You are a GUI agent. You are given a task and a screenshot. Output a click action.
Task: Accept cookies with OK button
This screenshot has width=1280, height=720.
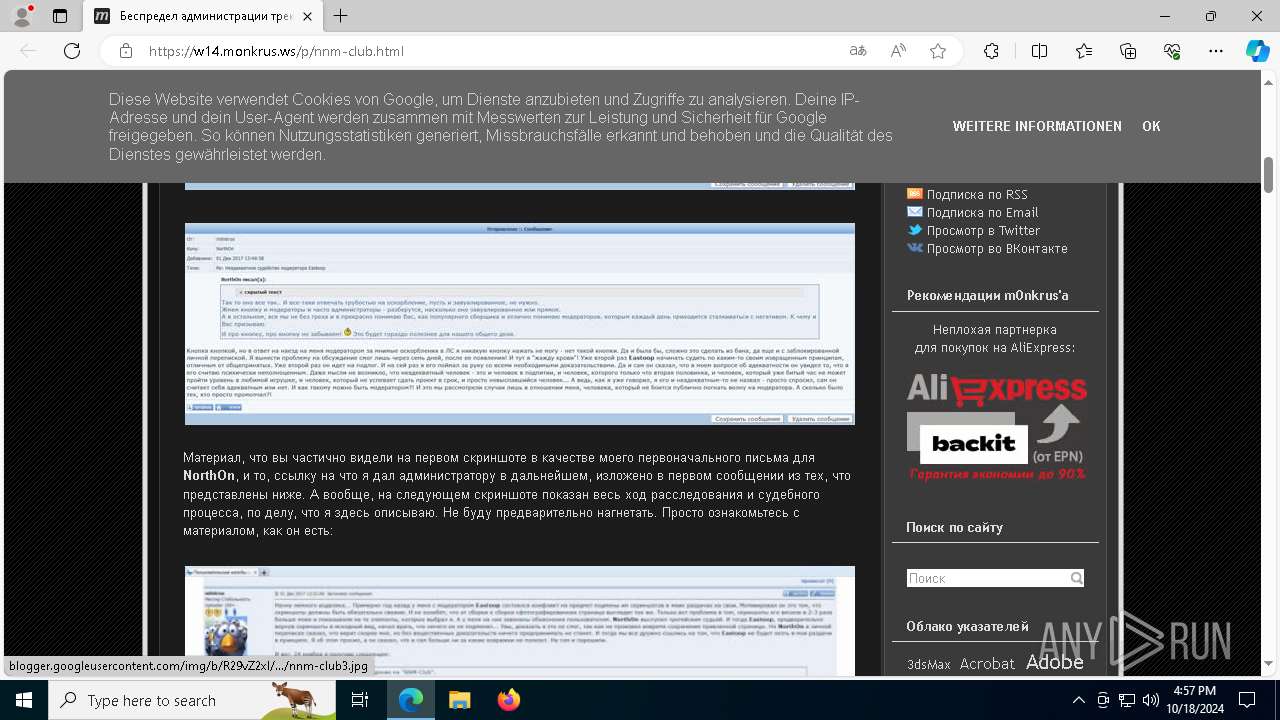coord(1151,126)
